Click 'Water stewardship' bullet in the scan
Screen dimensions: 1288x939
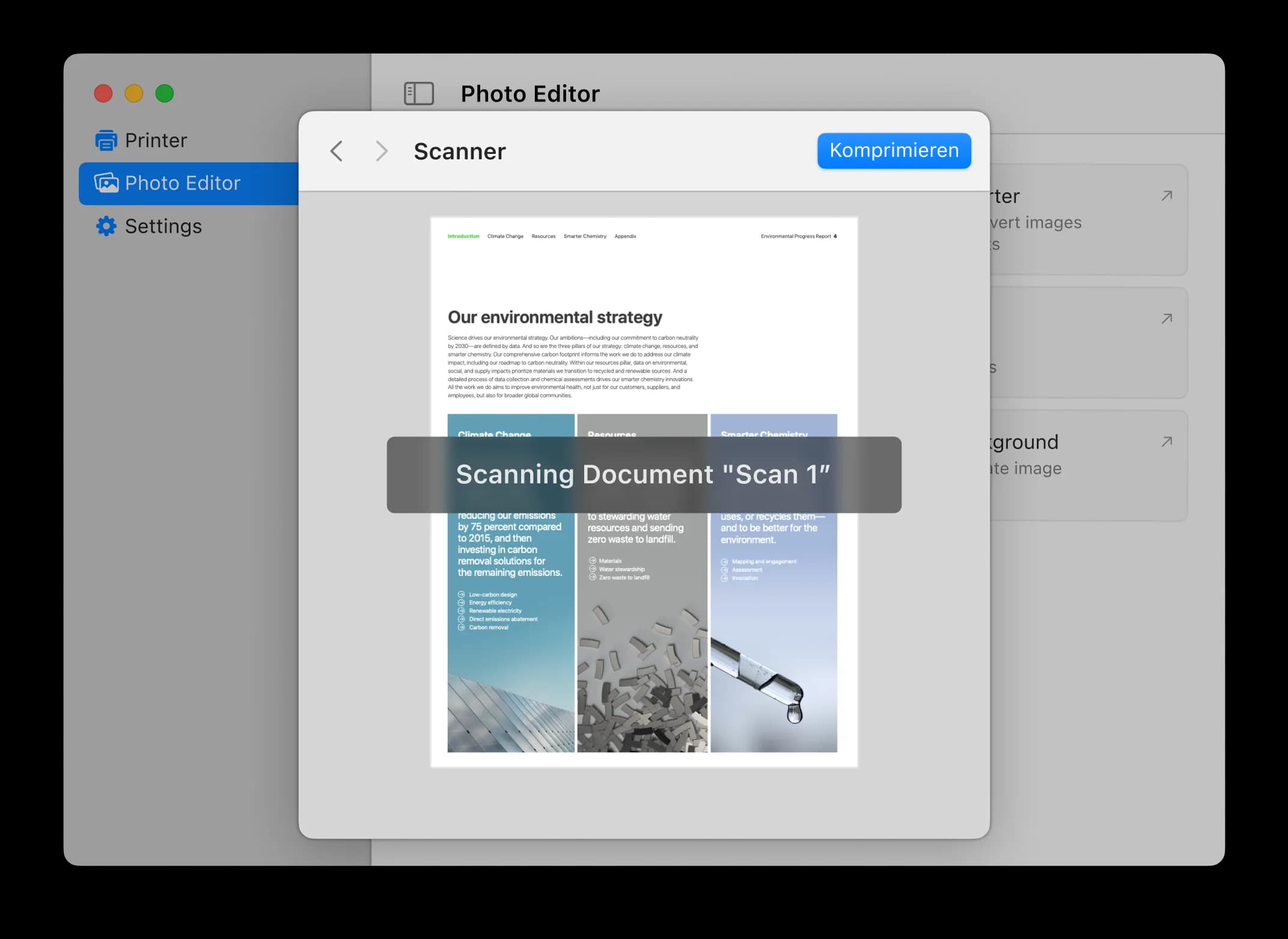click(621, 569)
